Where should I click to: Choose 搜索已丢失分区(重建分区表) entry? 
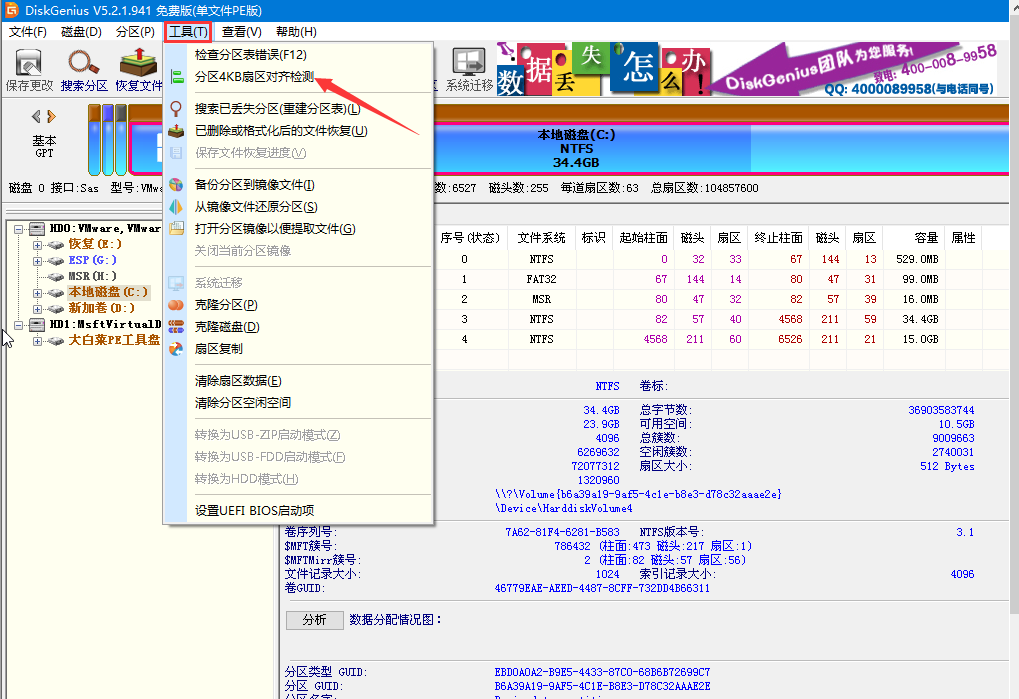(298, 108)
